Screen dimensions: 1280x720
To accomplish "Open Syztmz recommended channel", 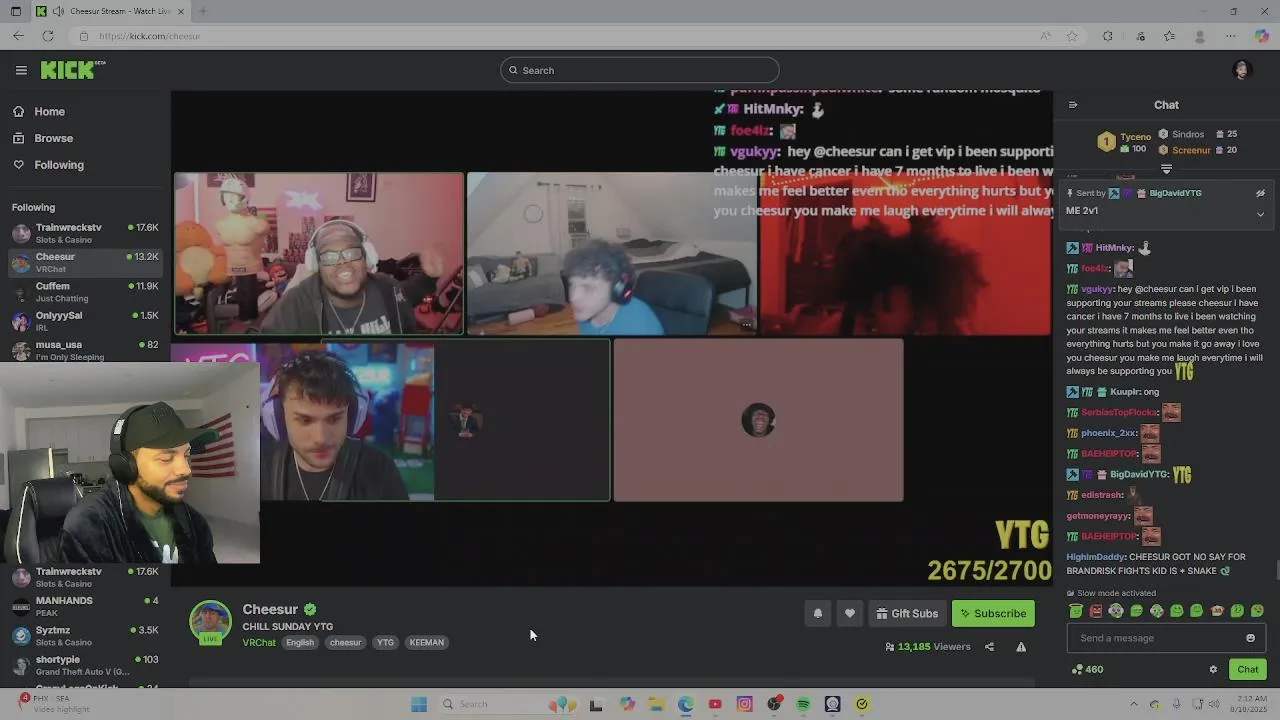I will click(x=85, y=636).
